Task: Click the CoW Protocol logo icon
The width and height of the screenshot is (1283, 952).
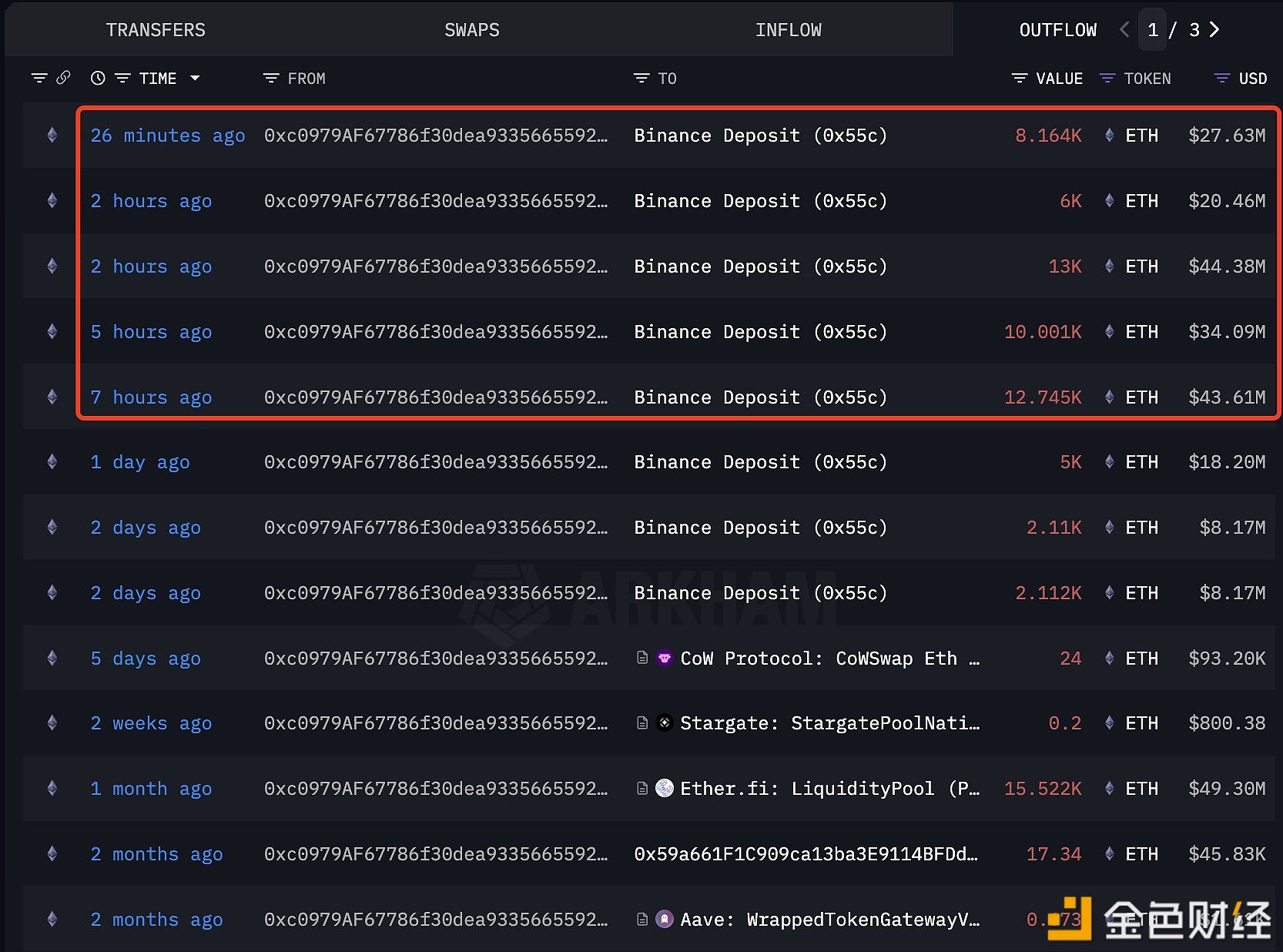Action: 665,658
